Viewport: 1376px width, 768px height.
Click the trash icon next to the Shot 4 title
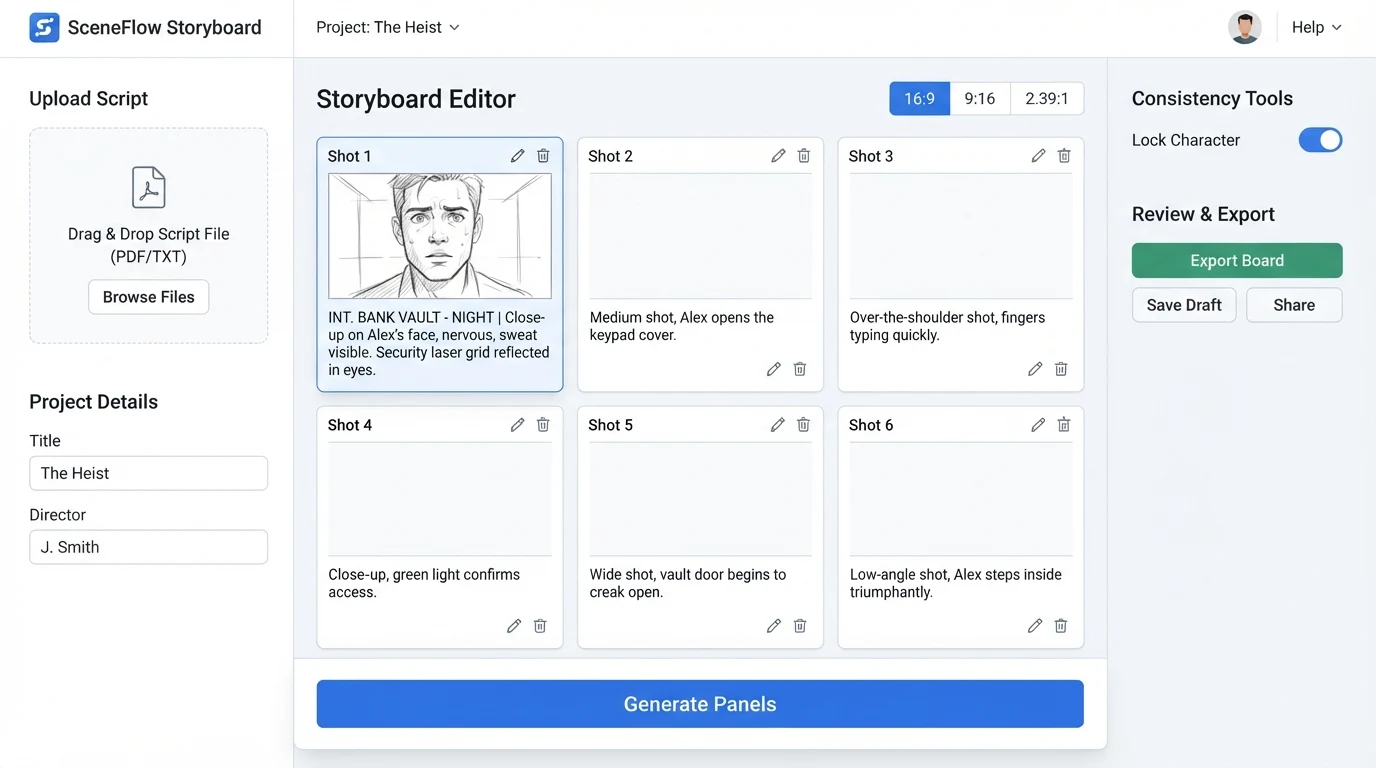click(x=543, y=425)
